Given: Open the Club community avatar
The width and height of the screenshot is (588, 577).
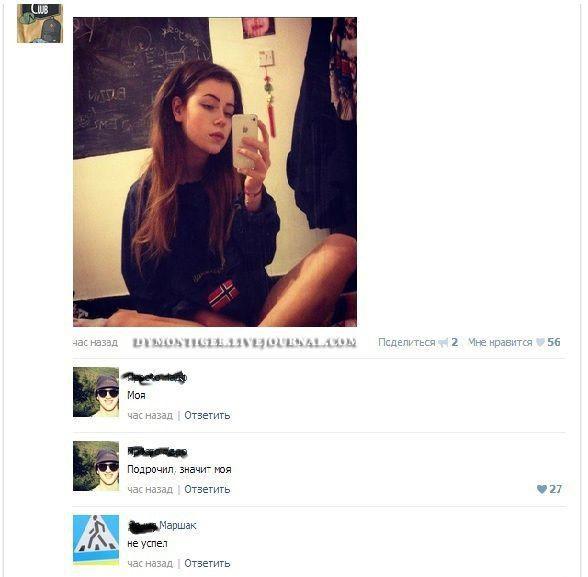Looking at the screenshot, I should [40, 23].
